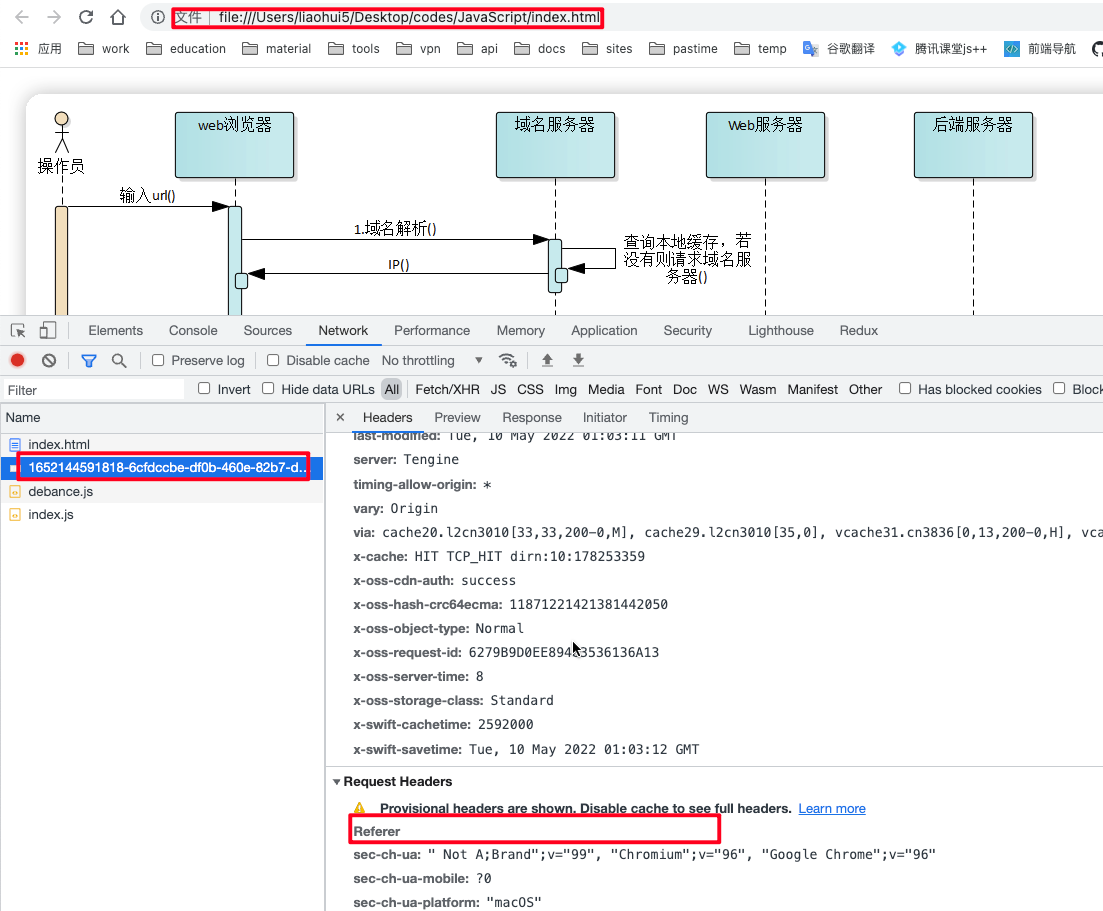Open the tools bookmarks folder
The image size is (1103, 911).
(354, 49)
